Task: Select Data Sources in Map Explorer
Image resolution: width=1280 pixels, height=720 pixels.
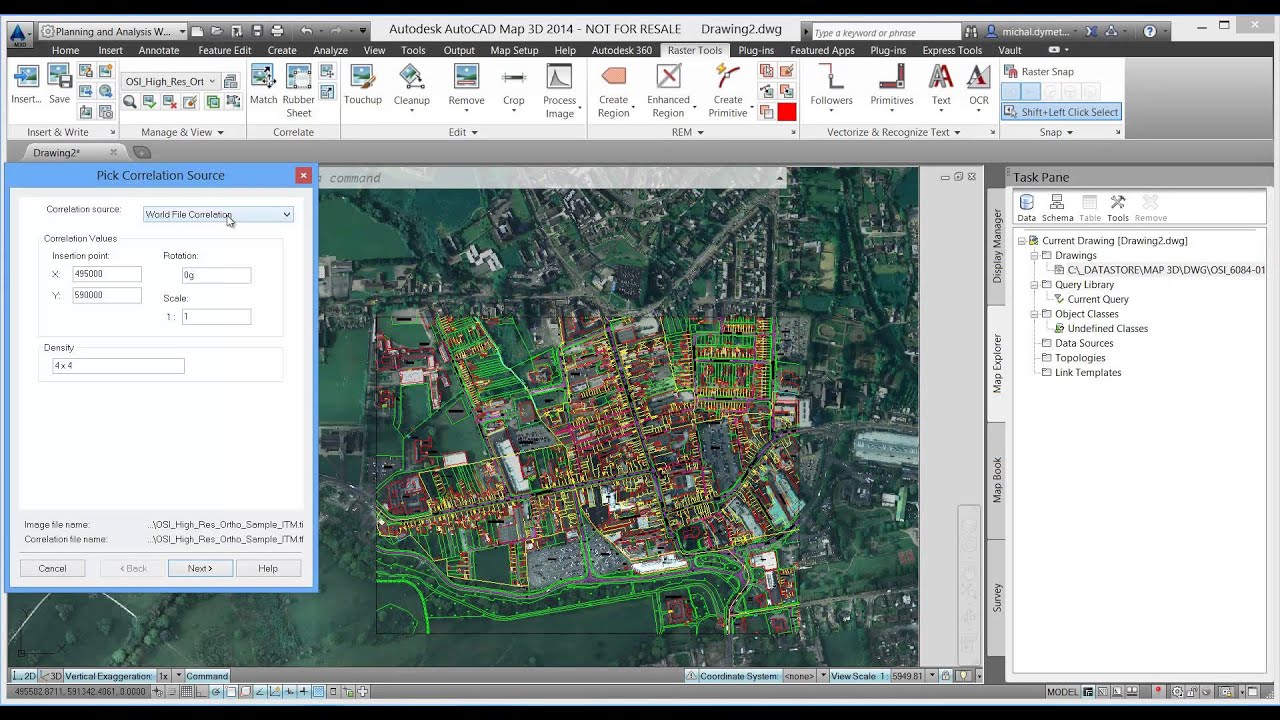Action: pos(1084,343)
